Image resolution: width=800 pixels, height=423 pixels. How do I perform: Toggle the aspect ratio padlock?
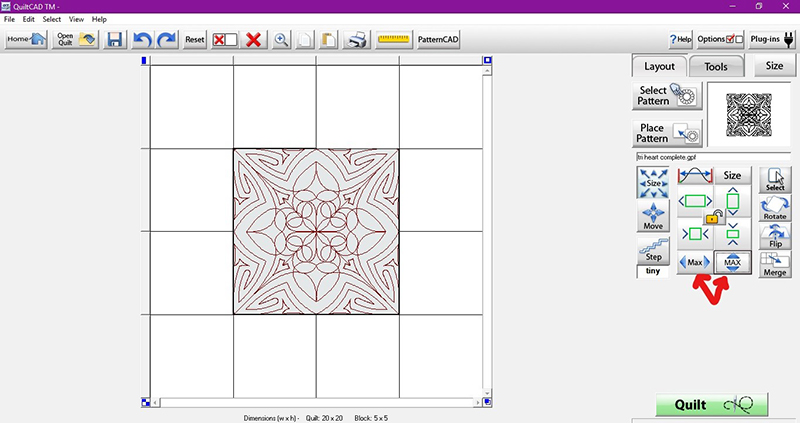(713, 215)
